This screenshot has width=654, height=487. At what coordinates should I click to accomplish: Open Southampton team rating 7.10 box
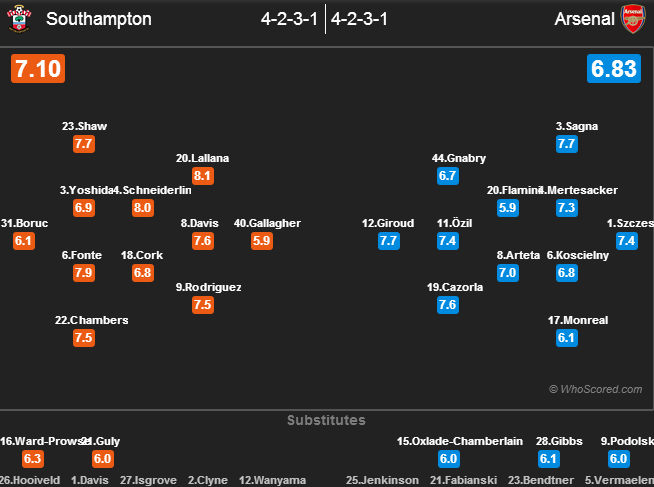tap(38, 69)
